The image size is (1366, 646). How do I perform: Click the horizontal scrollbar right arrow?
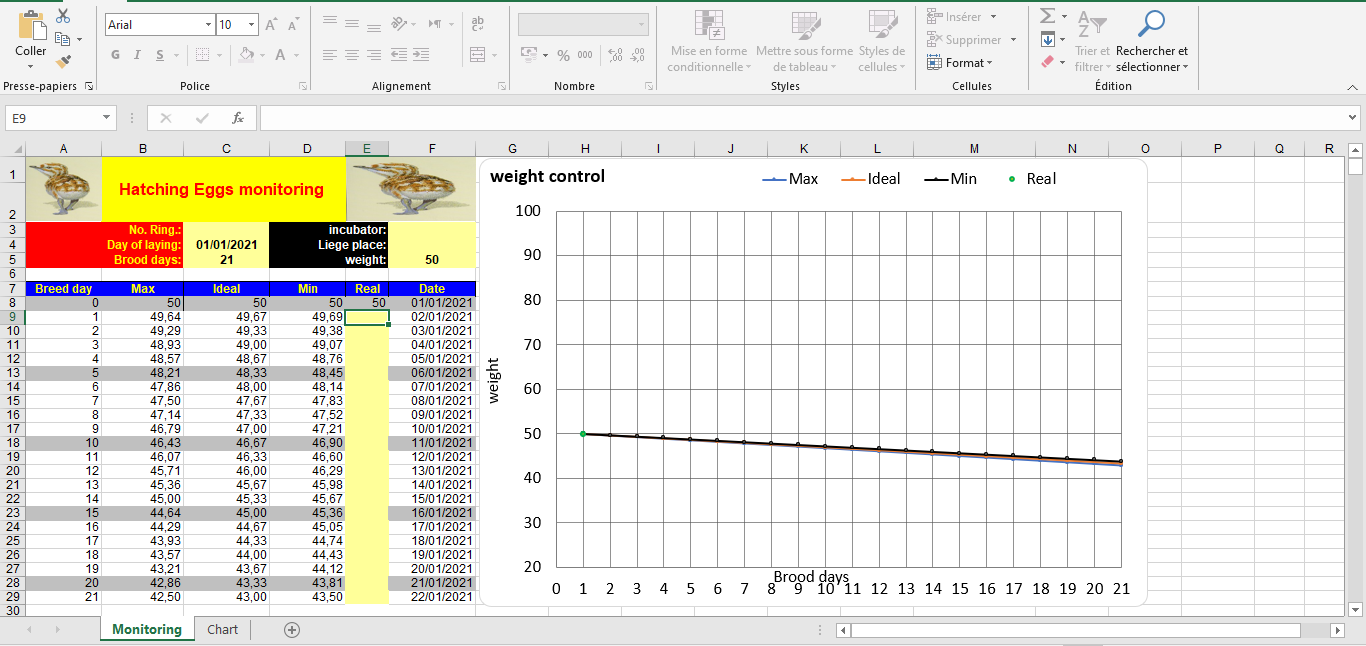1338,630
